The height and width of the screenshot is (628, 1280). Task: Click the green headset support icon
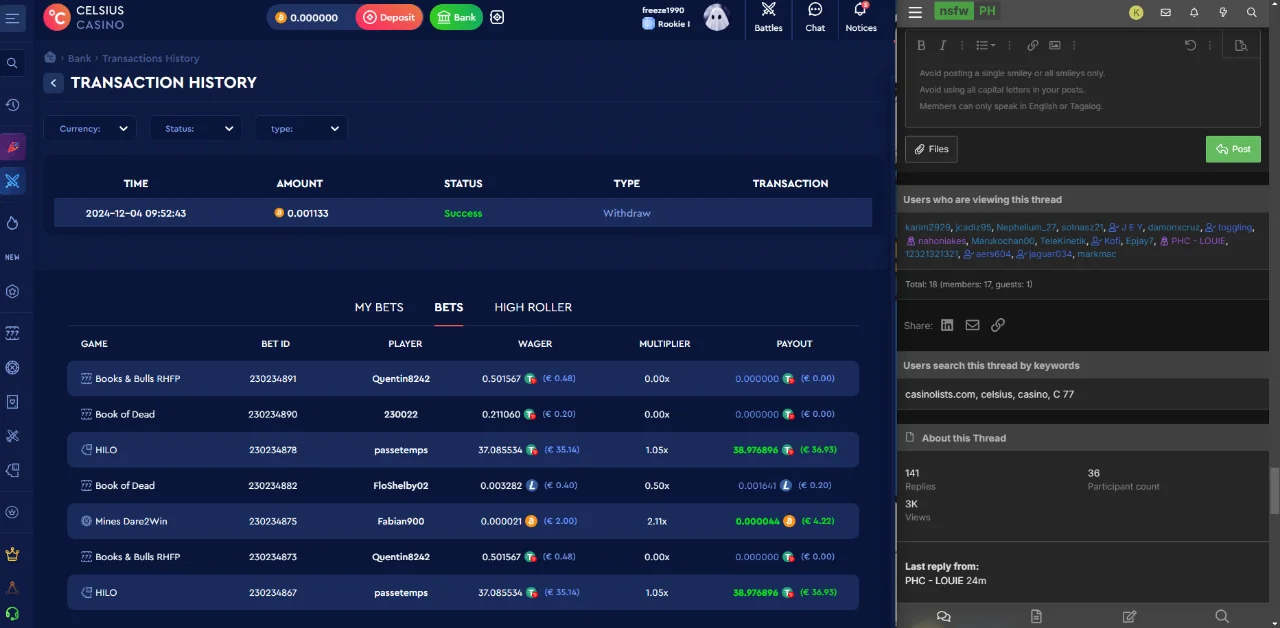click(x=12, y=613)
